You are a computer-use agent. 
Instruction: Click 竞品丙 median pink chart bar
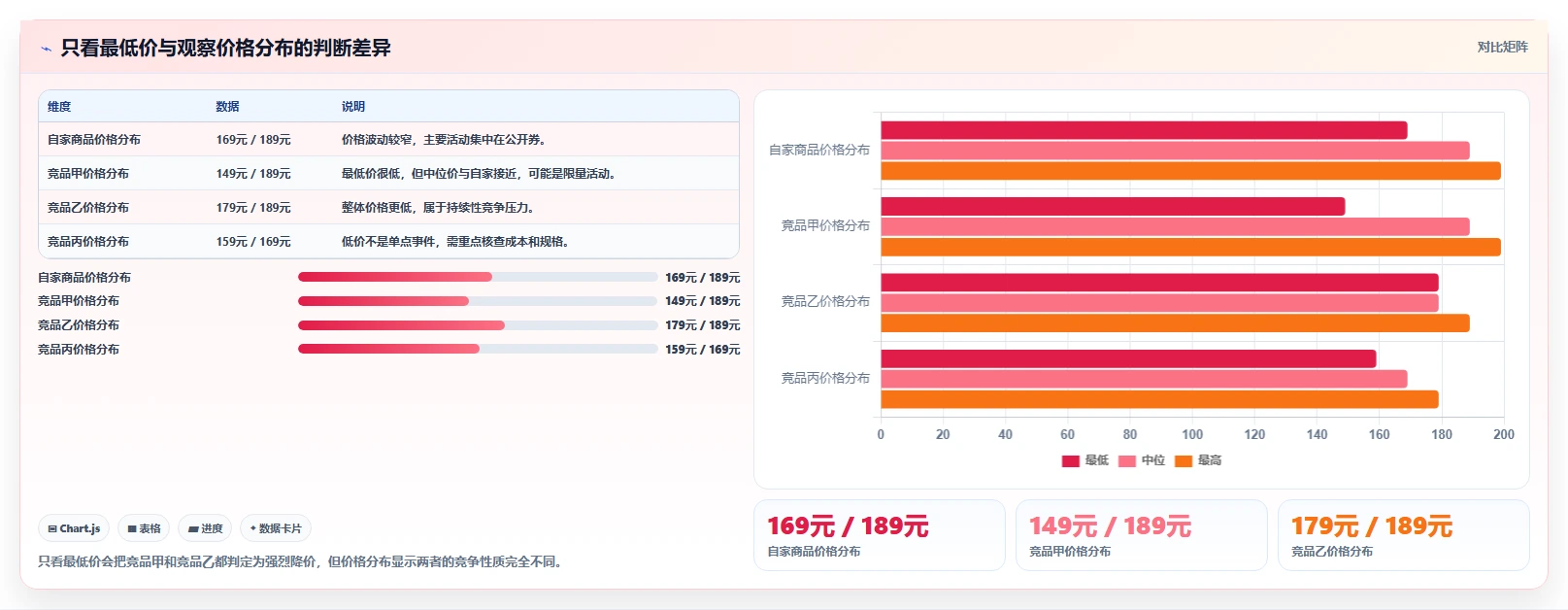(x=1144, y=379)
